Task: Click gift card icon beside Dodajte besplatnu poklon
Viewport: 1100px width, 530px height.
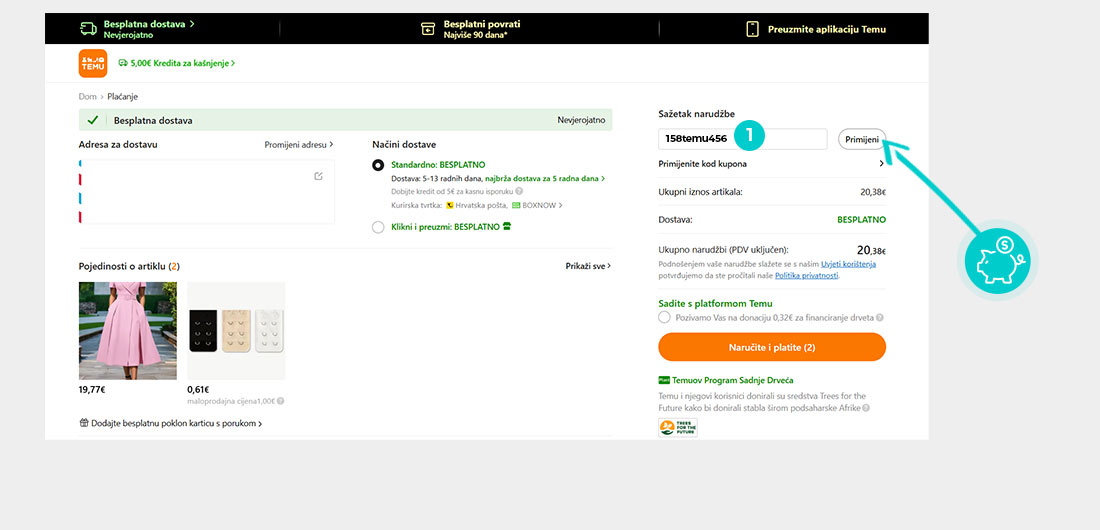Action: (x=84, y=423)
